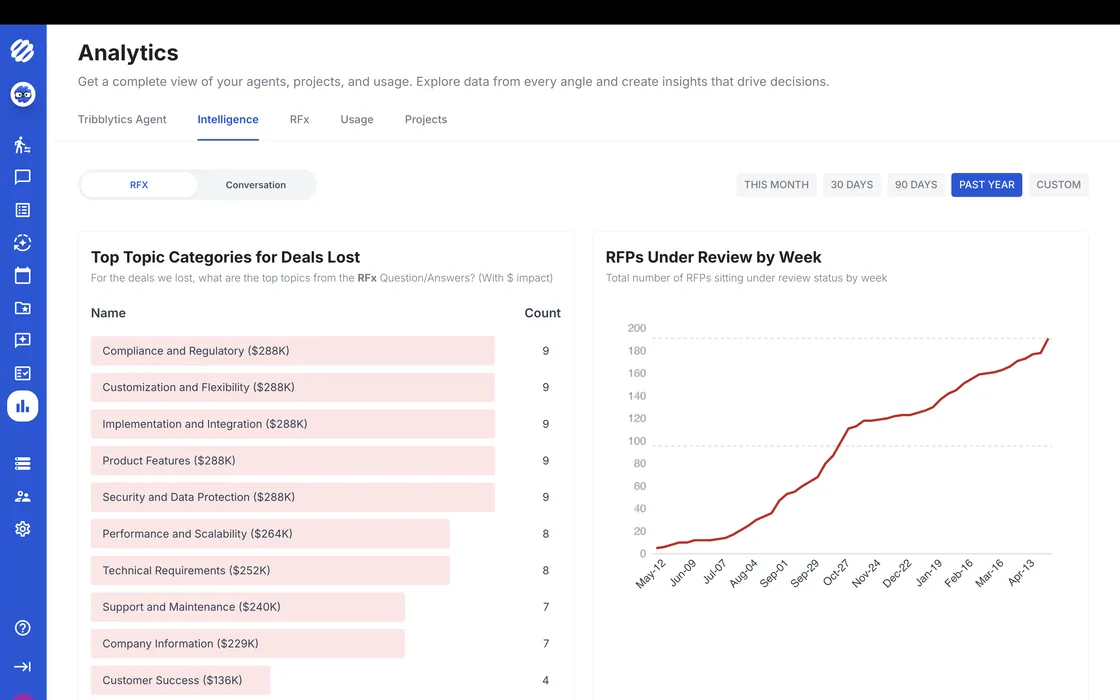1120x700 pixels.
Task: Click the Apr-13 label on the chart axis
Action: pos(1021,573)
